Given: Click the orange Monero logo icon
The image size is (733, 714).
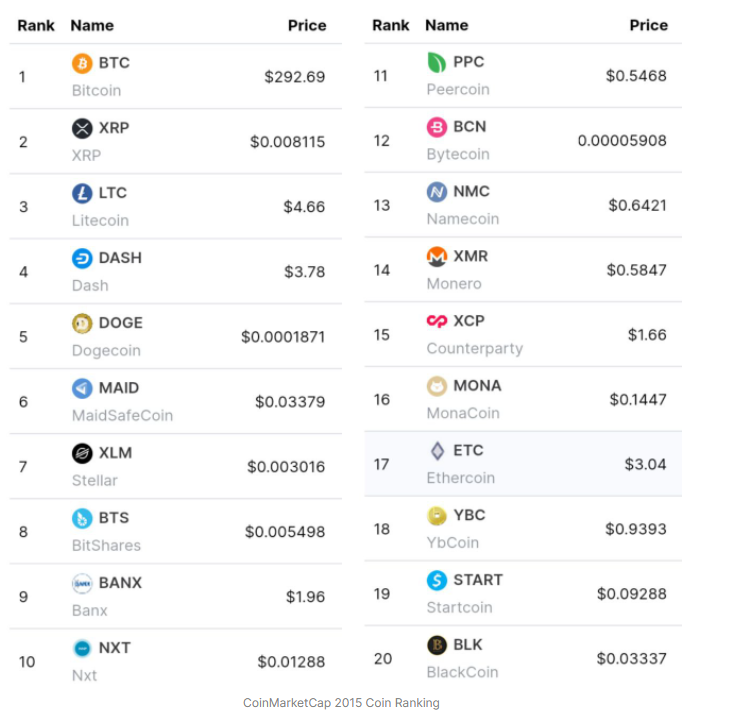Looking at the screenshot, I should pos(437,256).
